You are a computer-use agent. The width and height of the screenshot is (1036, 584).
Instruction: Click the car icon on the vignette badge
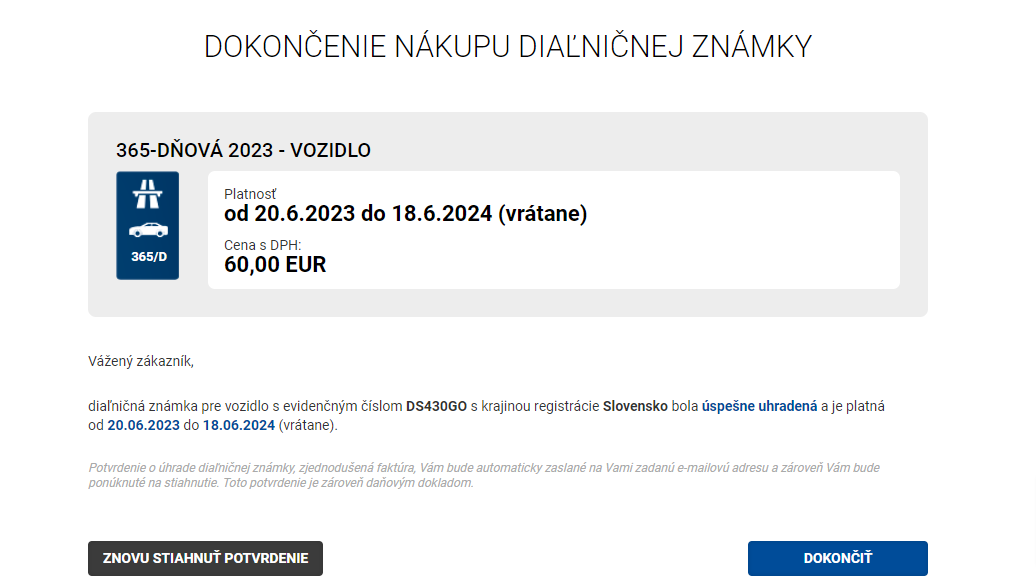click(x=148, y=229)
